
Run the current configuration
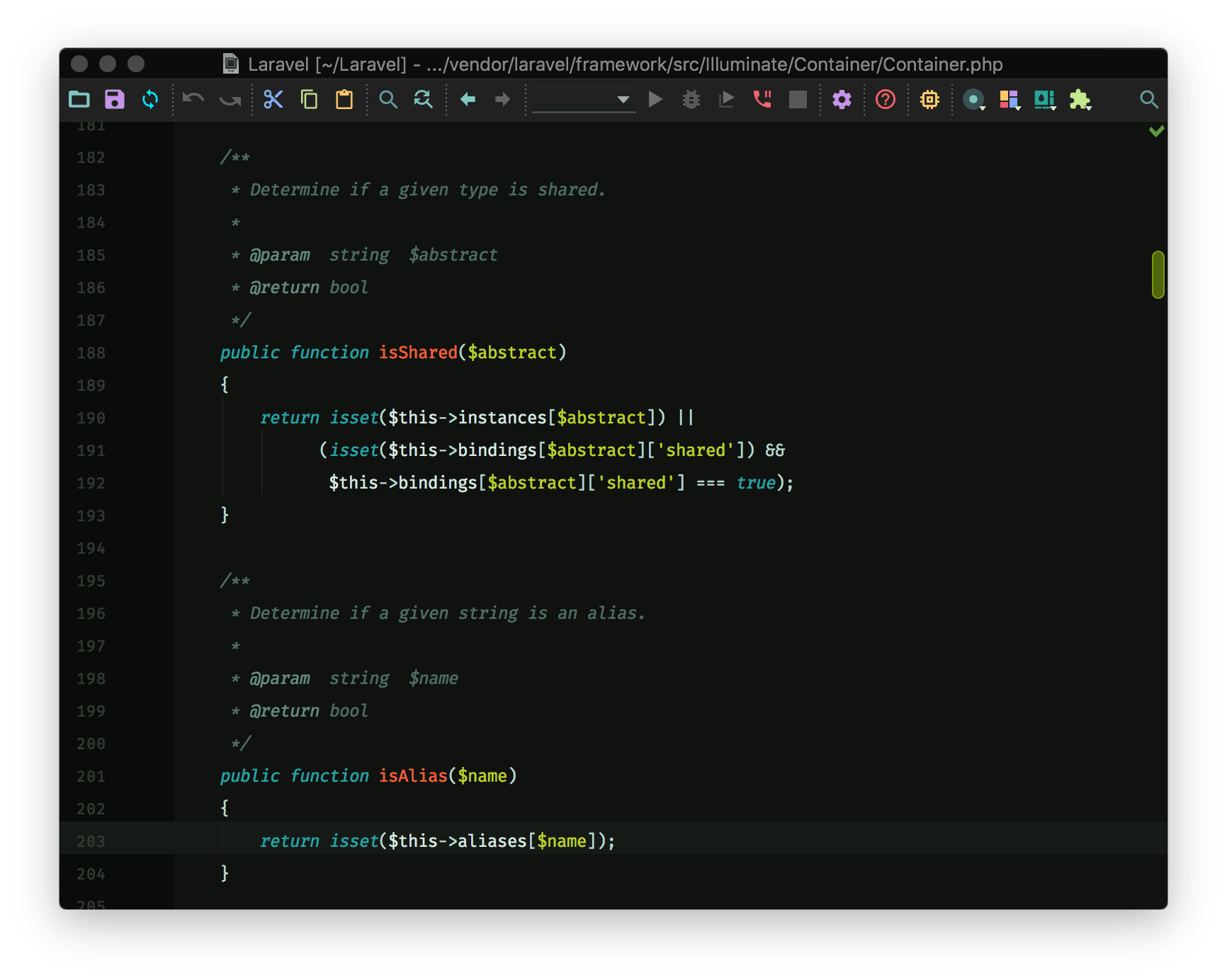(x=655, y=99)
